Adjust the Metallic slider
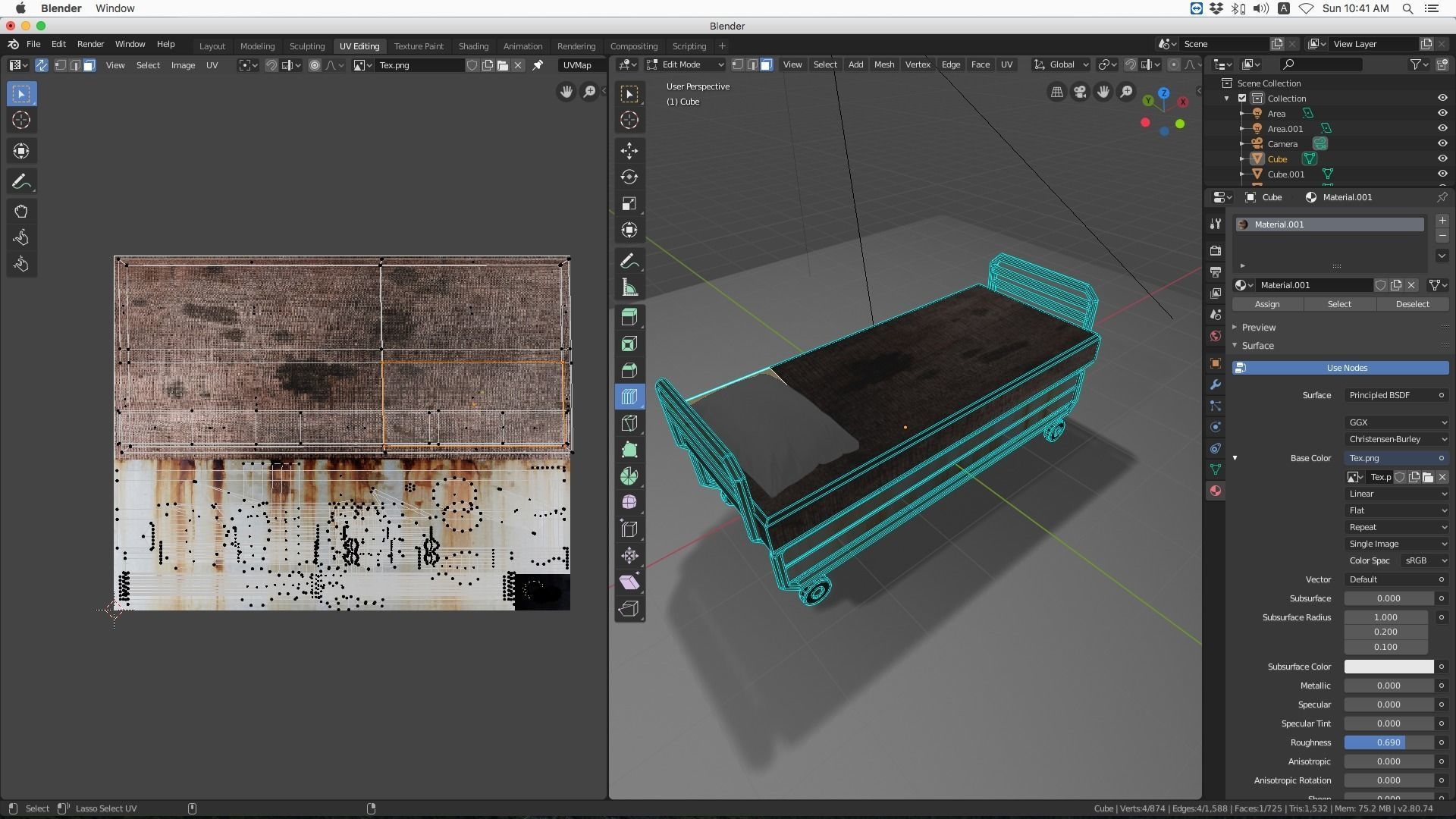The width and height of the screenshot is (1456, 819). click(1389, 686)
